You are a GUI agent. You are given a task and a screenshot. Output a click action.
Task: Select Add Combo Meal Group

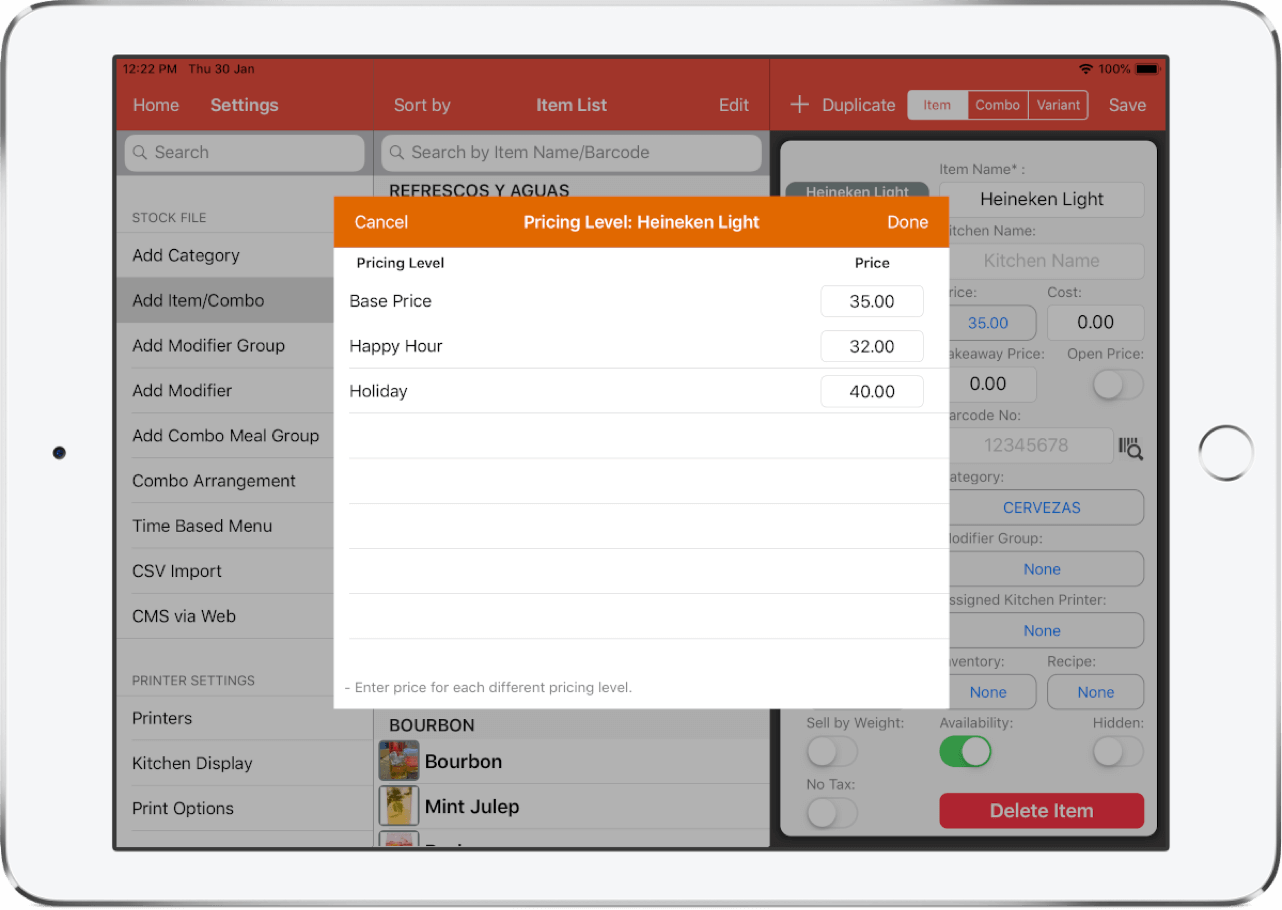(225, 435)
